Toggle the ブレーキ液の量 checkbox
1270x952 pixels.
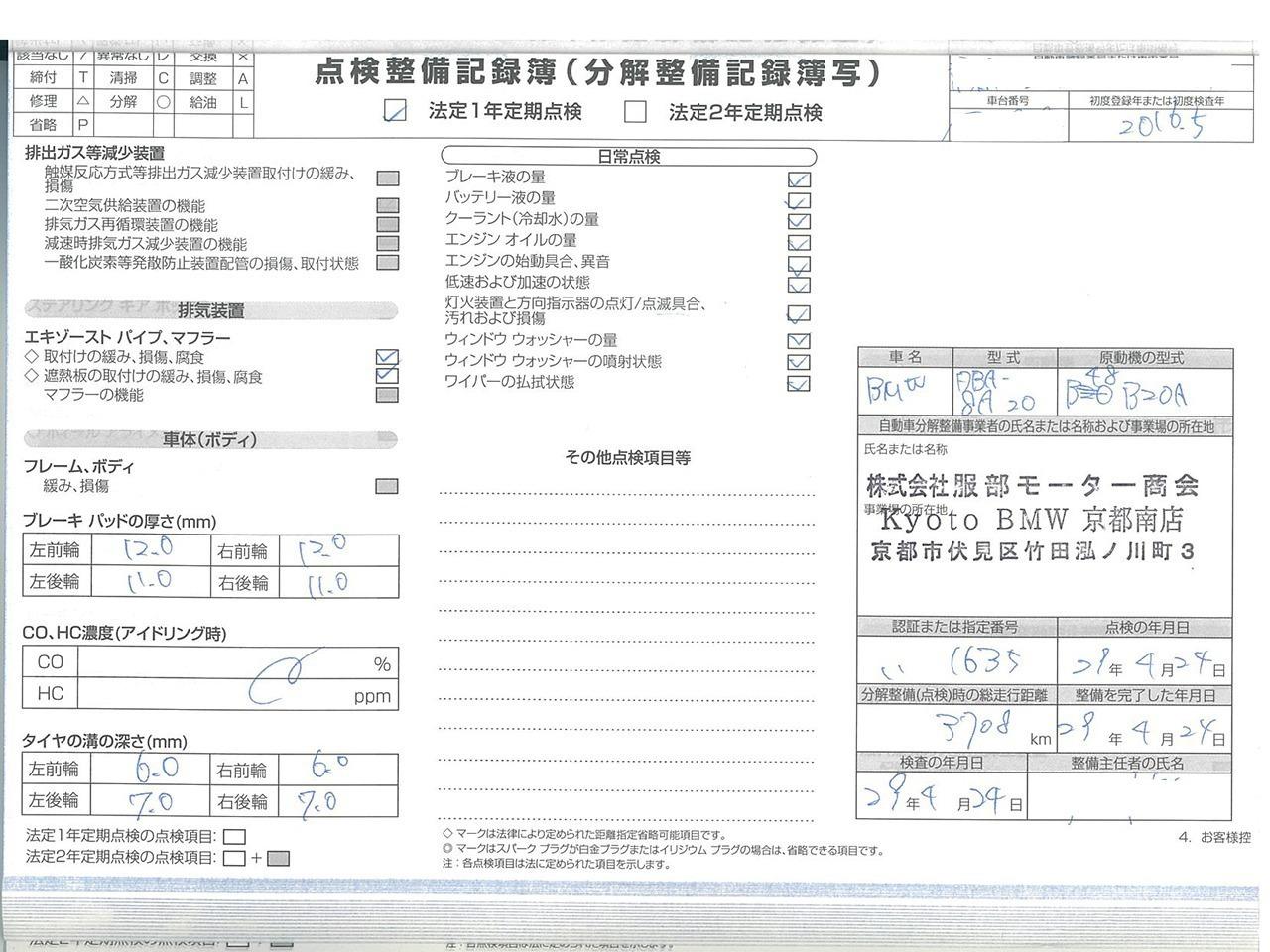click(799, 179)
